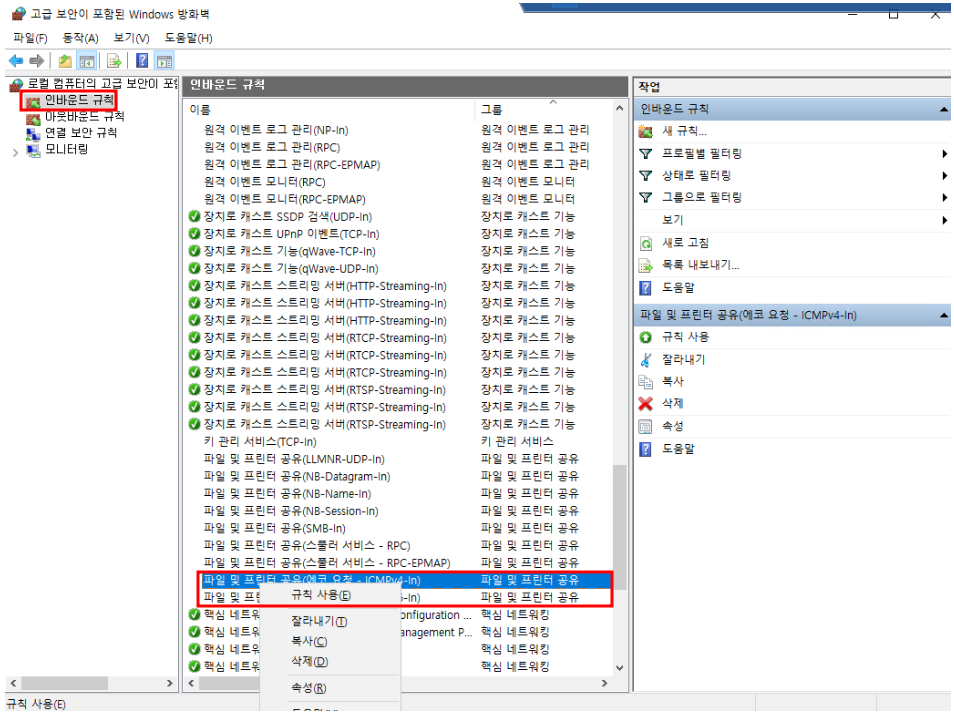Toggle the show/hide action pane toolbar icon
Viewport: 954px width, 716px height.
[164, 61]
